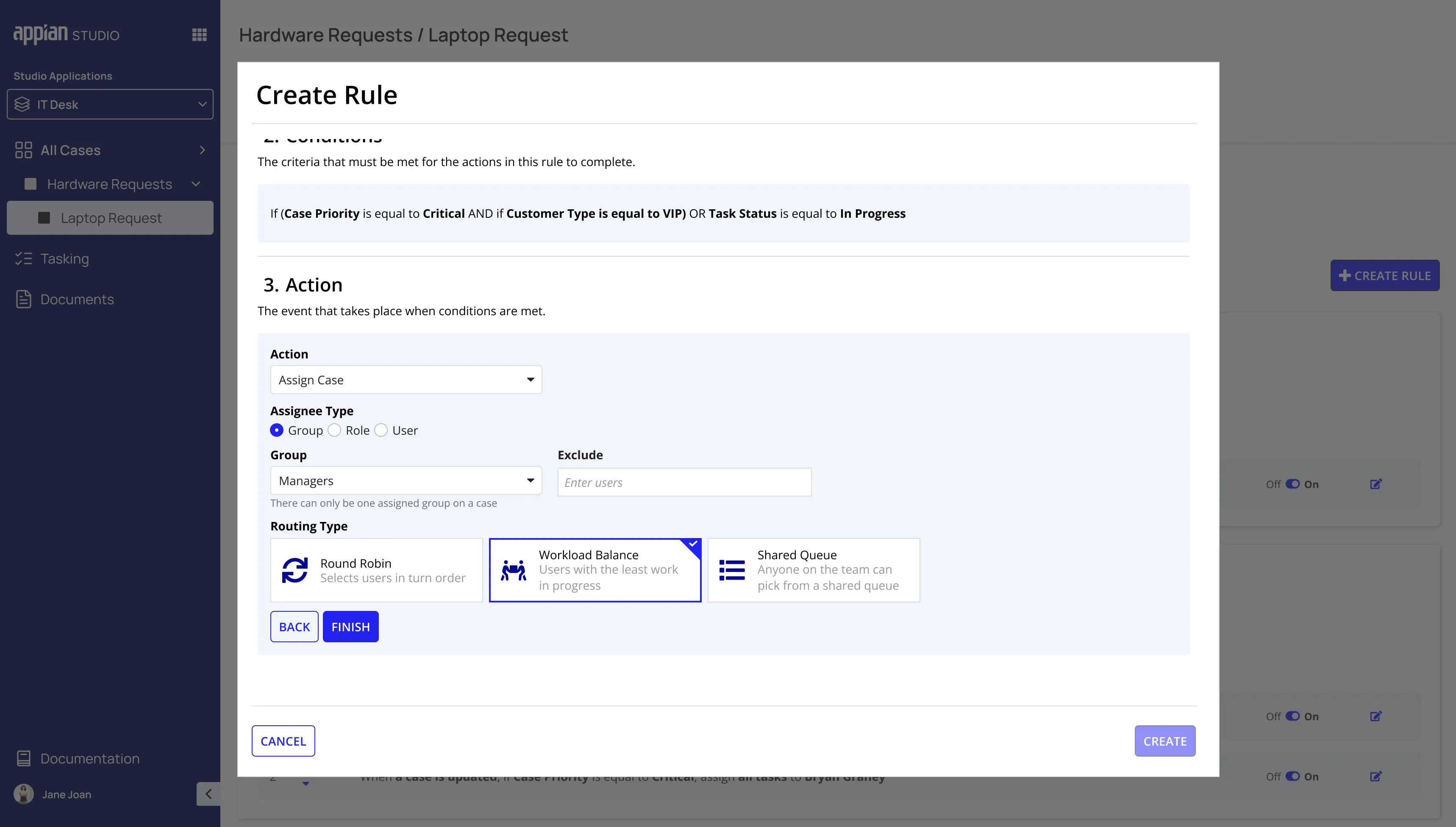Select the User assignee type radio button
The image size is (1456, 827).
click(x=381, y=430)
